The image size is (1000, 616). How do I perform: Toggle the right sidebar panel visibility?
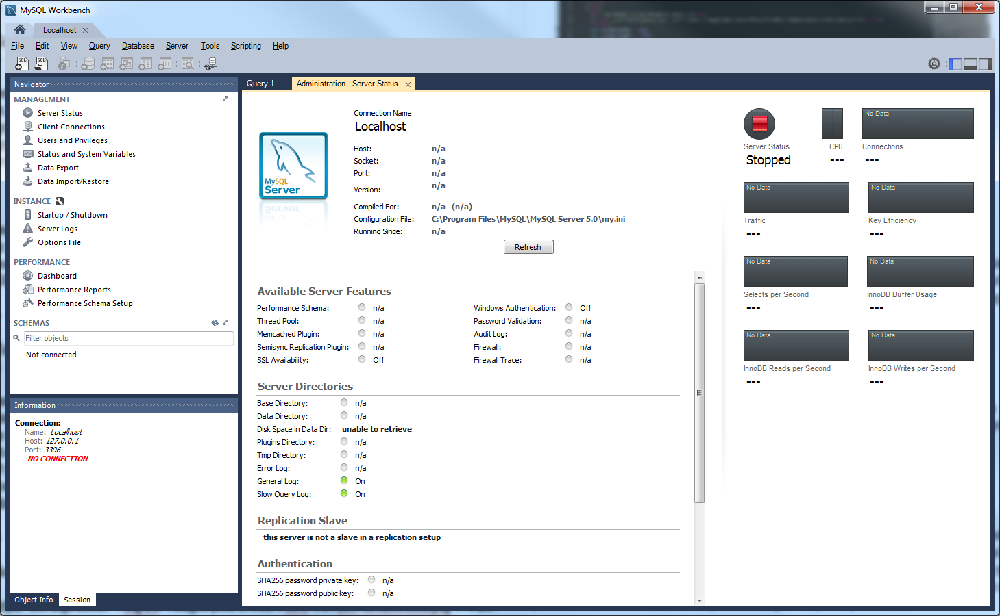click(x=985, y=64)
